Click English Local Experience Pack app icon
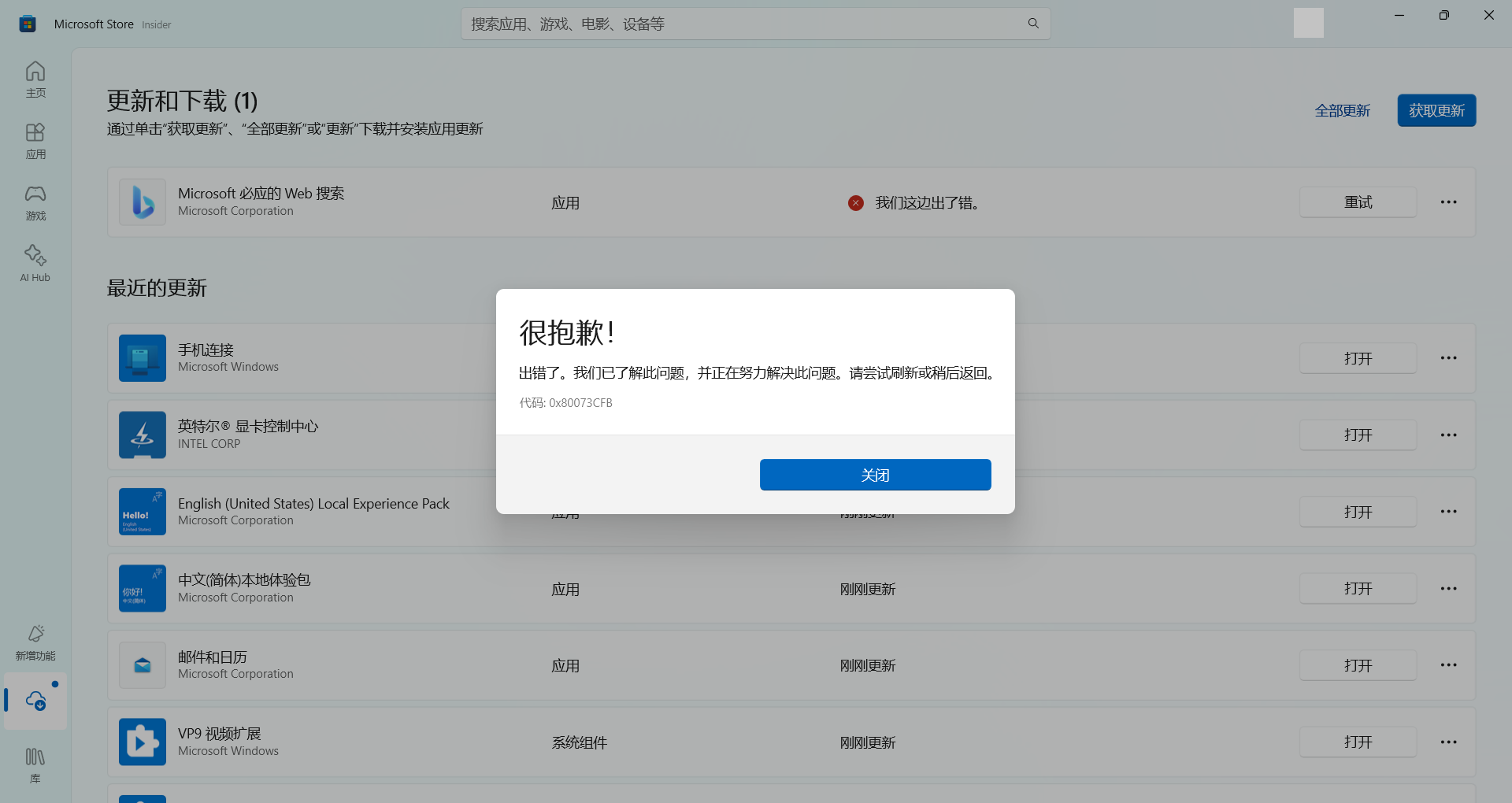 pos(143,512)
